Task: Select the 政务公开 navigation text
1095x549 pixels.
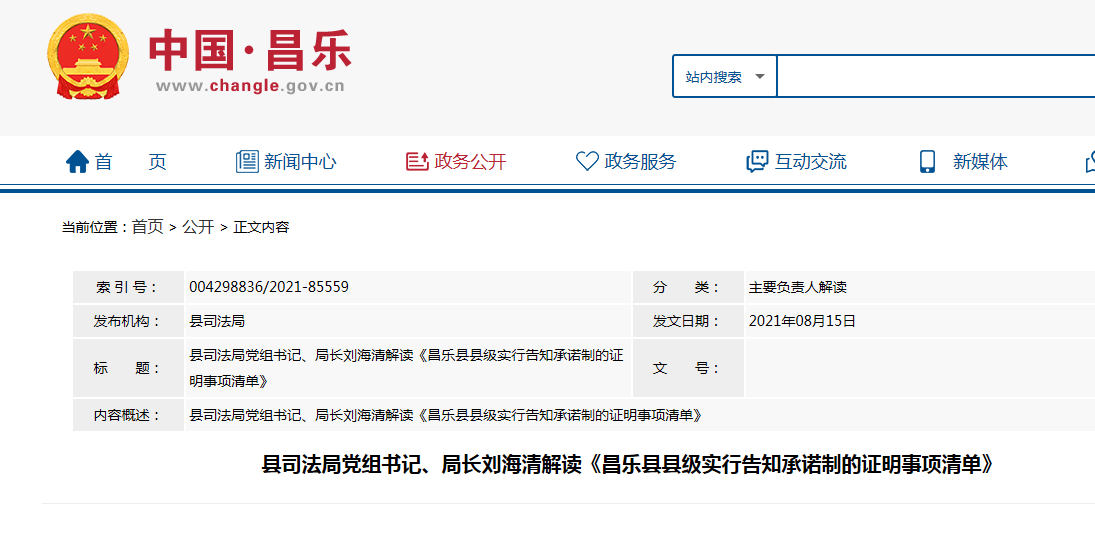Action: [470, 162]
